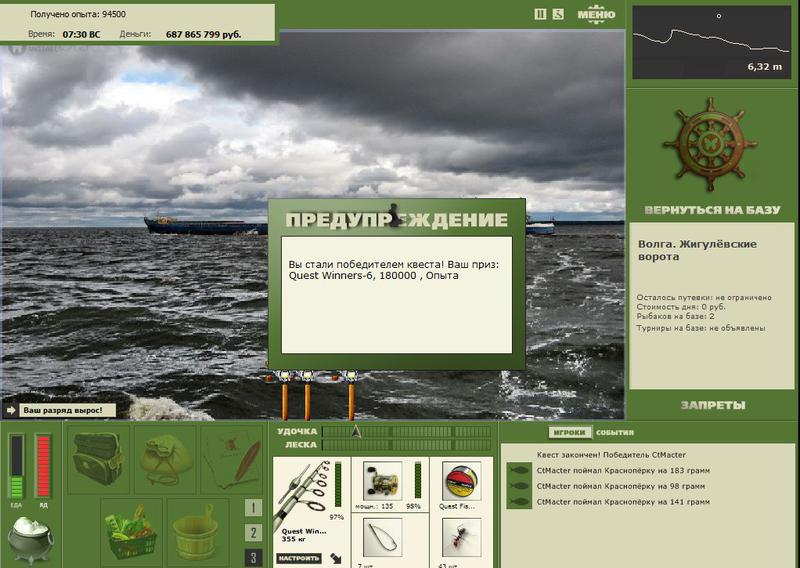Click the third fishing rod in water
The image size is (800, 568).
point(351,396)
